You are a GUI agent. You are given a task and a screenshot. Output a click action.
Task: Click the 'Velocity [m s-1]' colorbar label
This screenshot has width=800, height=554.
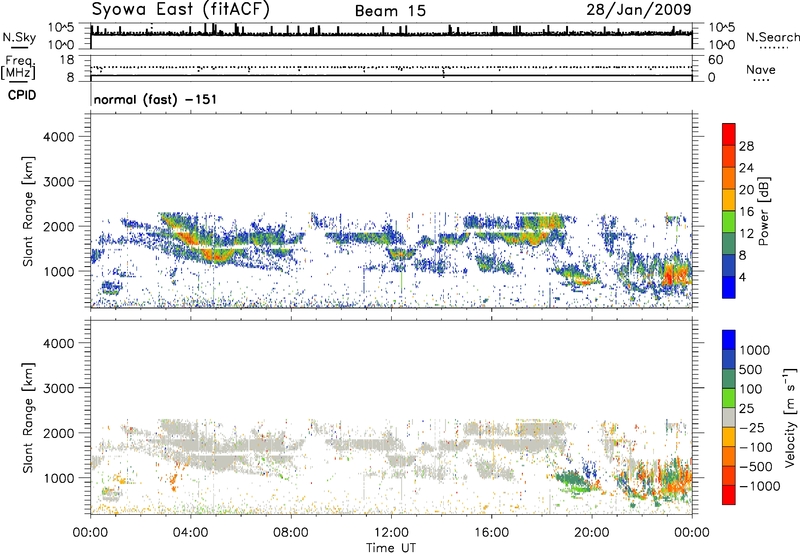(790, 417)
